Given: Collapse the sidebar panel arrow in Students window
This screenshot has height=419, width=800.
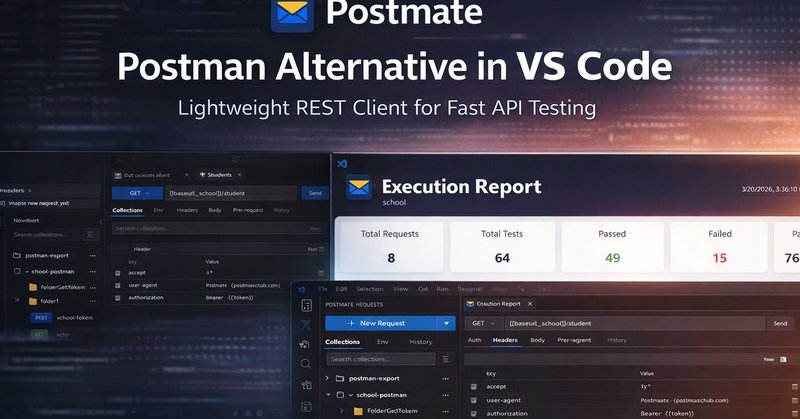Looking at the screenshot, I should click(x=101, y=221).
